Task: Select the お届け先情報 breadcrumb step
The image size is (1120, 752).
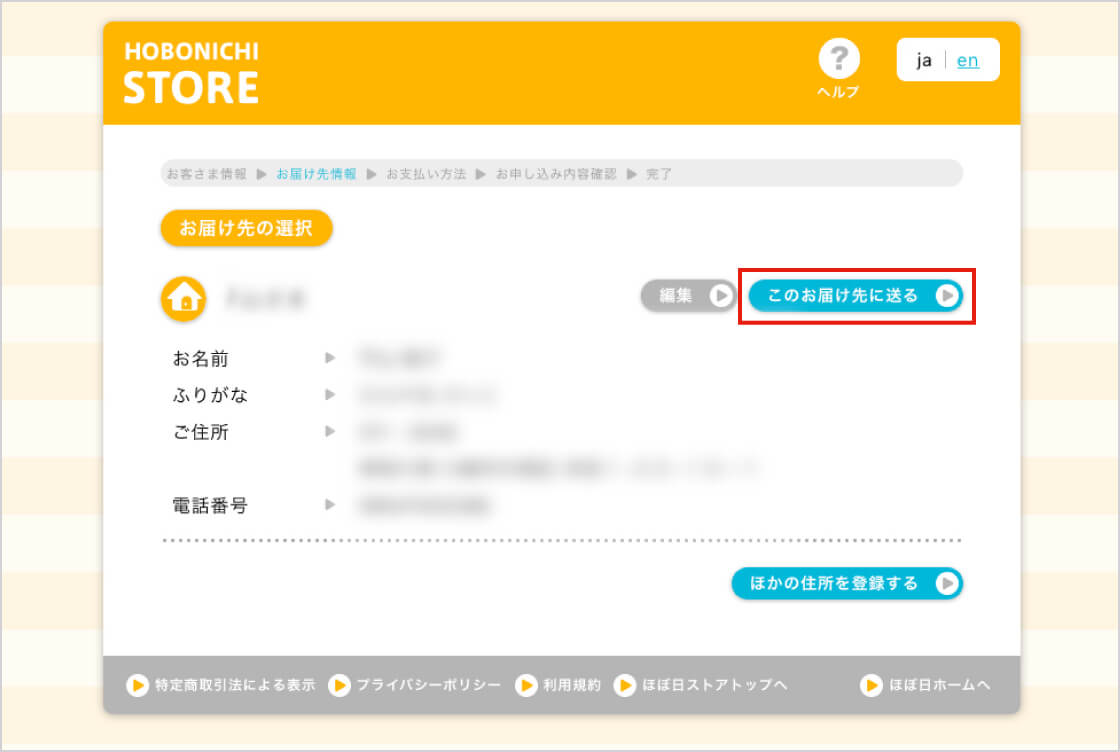Action: 316,174
